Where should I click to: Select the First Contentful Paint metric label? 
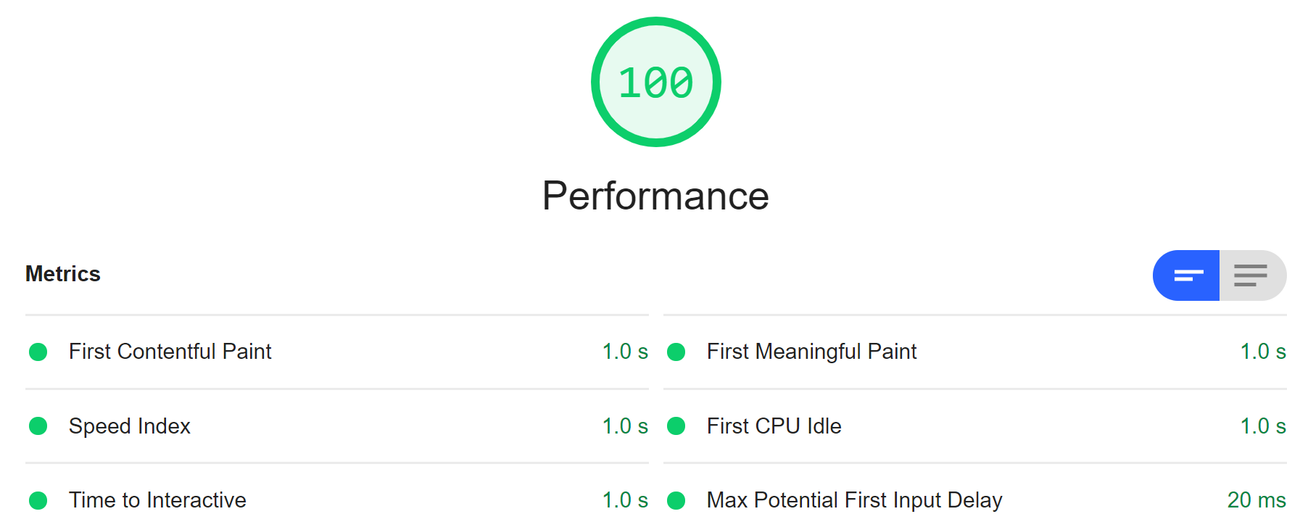170,352
